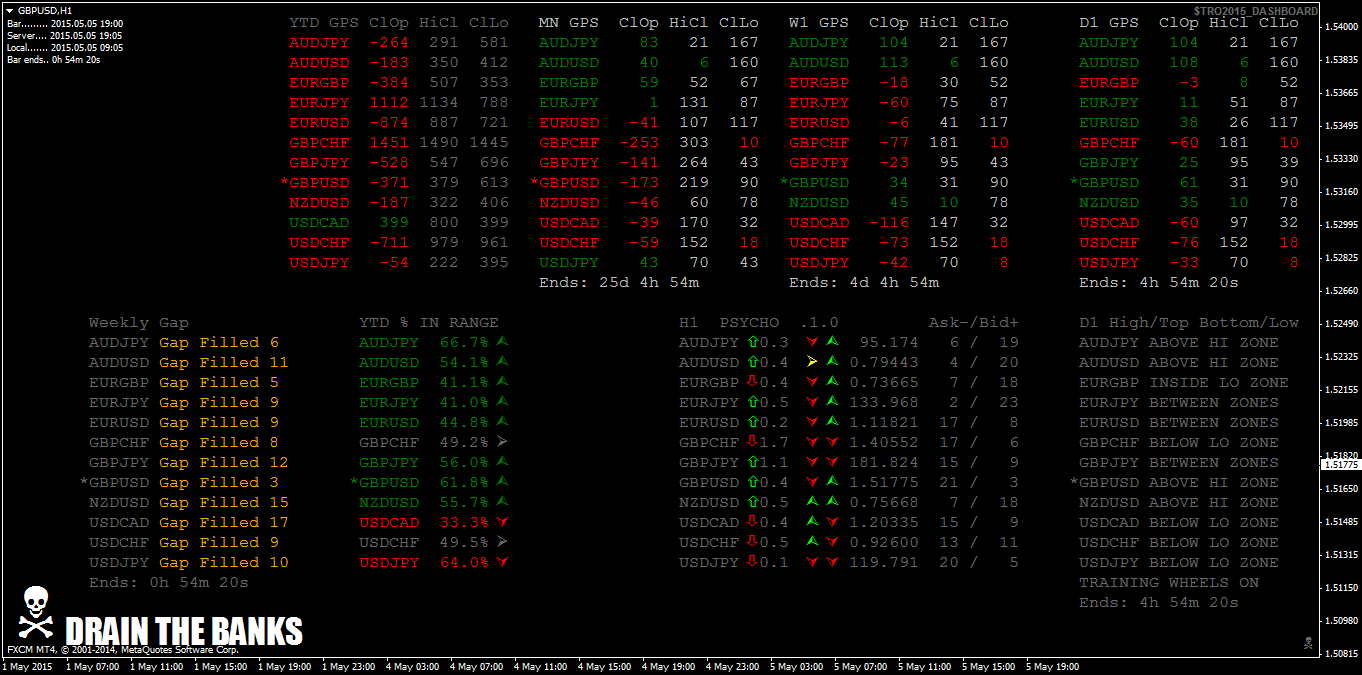Click the green up arrow beside AUDJPY 66.7%
1362x675 pixels.
(x=502, y=342)
